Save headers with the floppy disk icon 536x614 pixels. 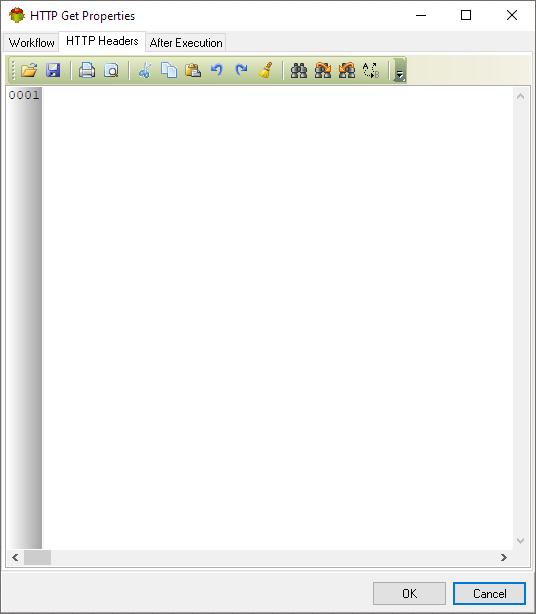(x=53, y=70)
